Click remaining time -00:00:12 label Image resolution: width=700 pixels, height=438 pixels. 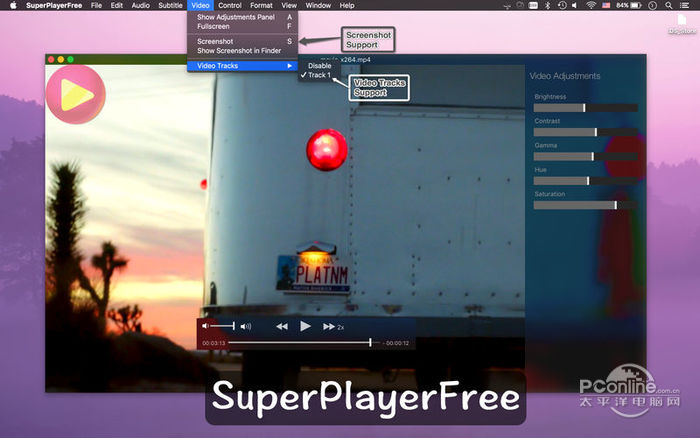coord(396,343)
